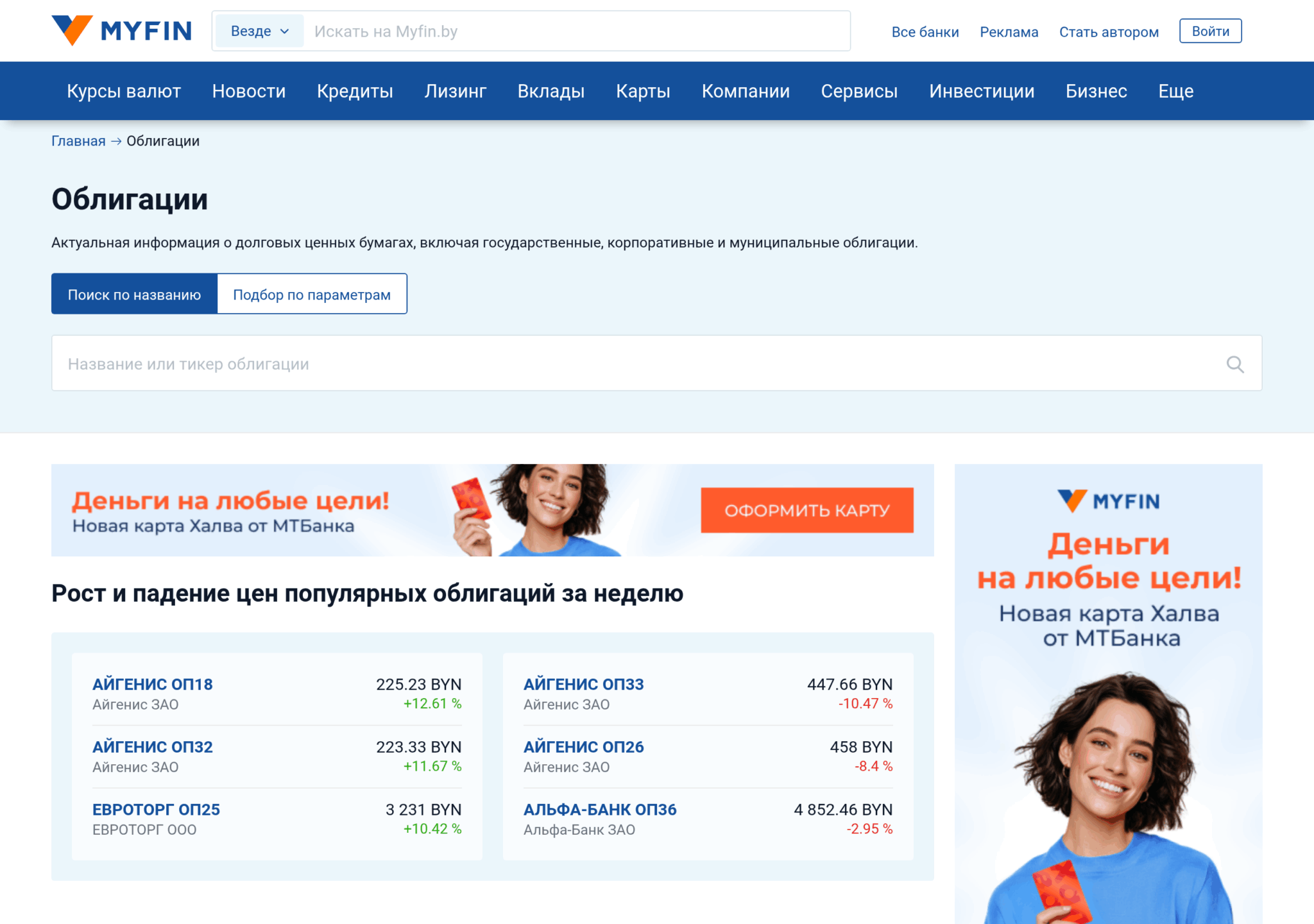The height and width of the screenshot is (924, 1314).
Task: Go to Главная via breadcrumb
Action: point(78,141)
